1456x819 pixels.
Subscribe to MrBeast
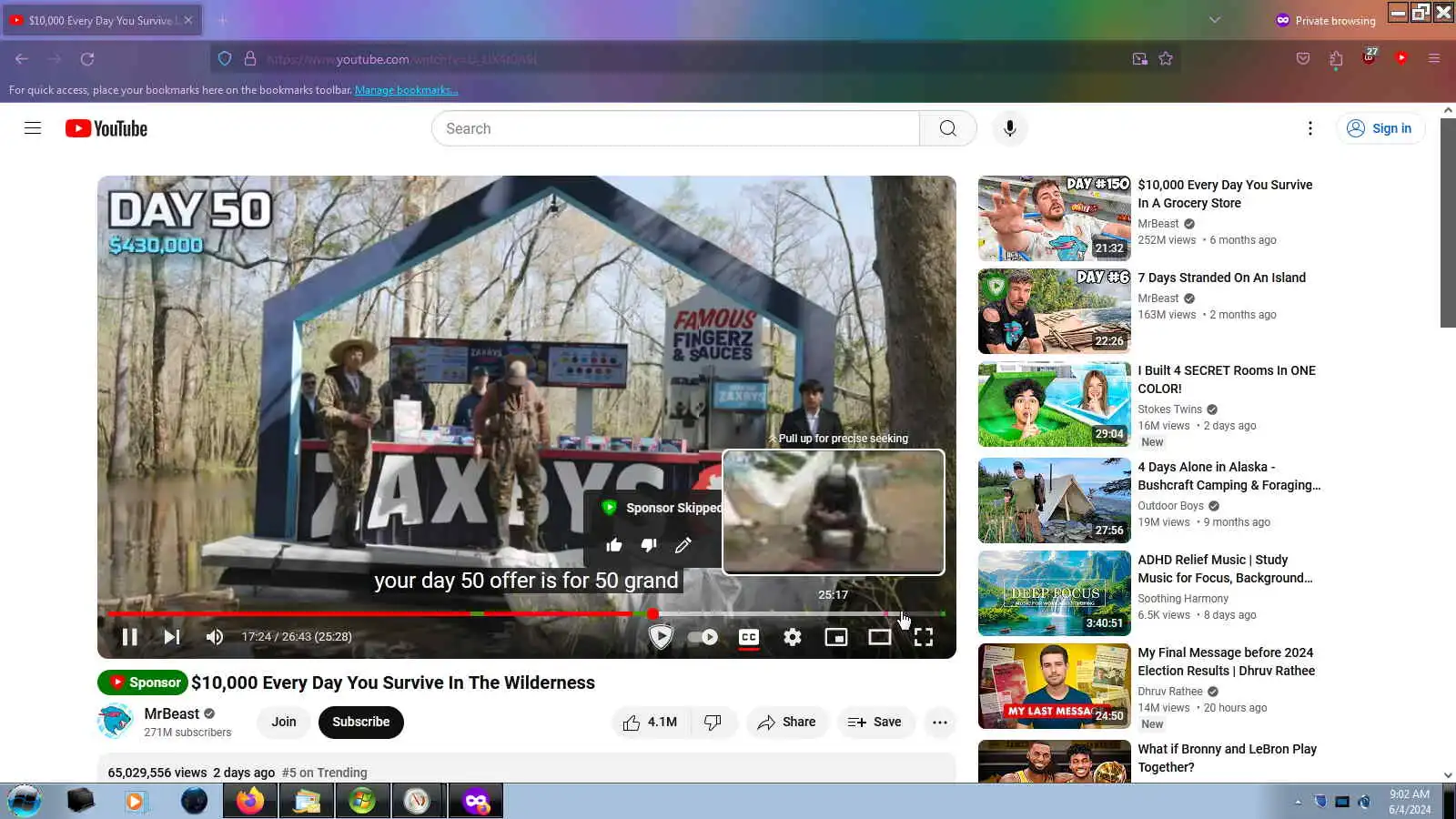coord(360,723)
